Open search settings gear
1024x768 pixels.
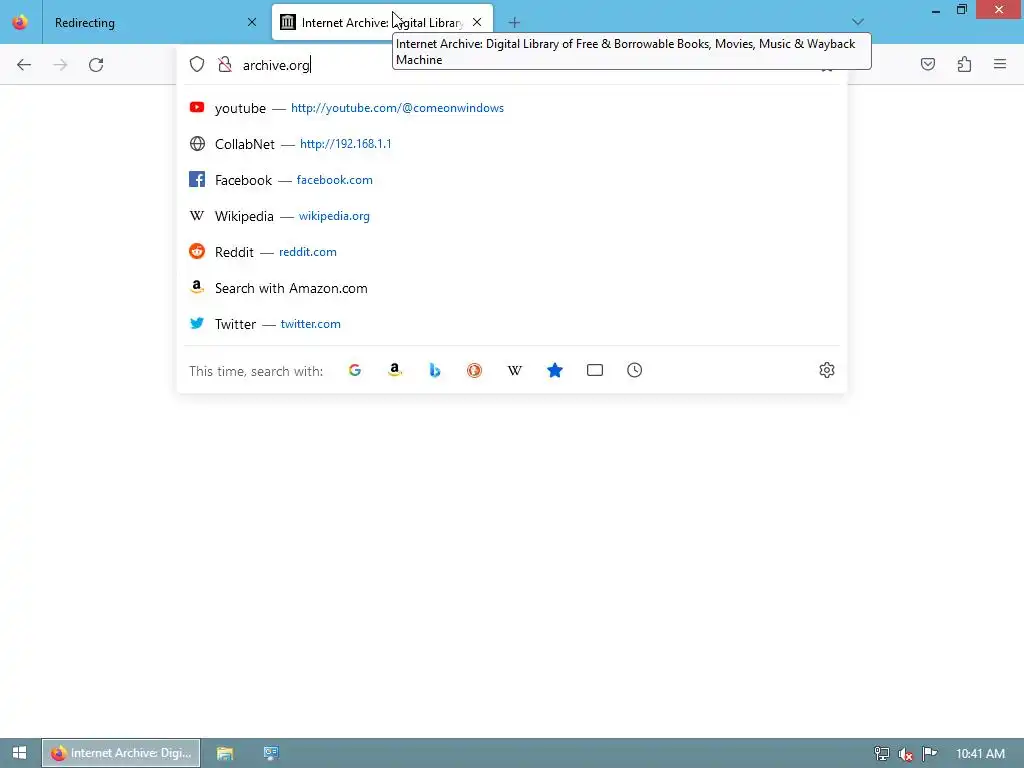click(827, 370)
